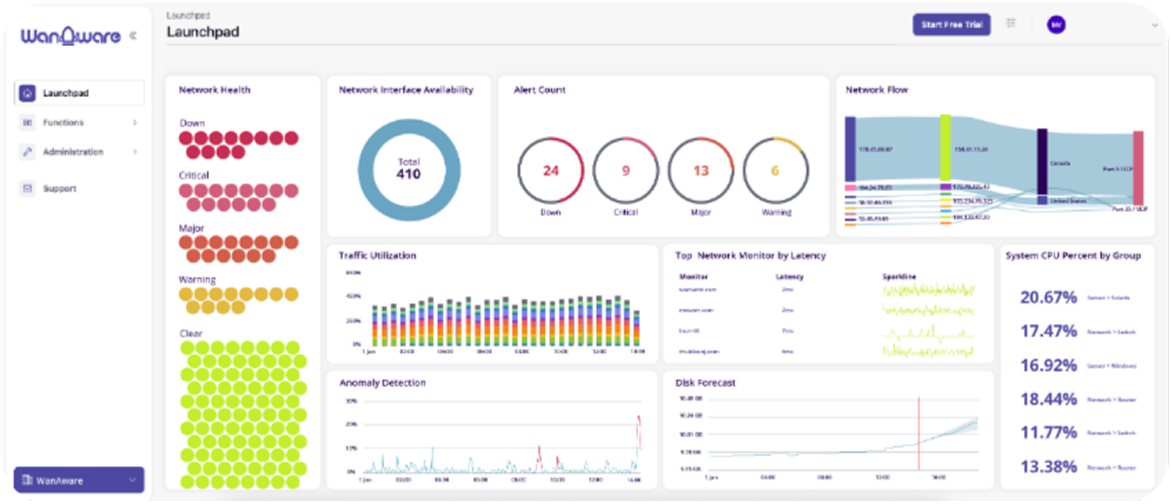Click the 11.77% CPU value
Viewport: 1171px width, 504px height.
pyautogui.click(x=1049, y=432)
